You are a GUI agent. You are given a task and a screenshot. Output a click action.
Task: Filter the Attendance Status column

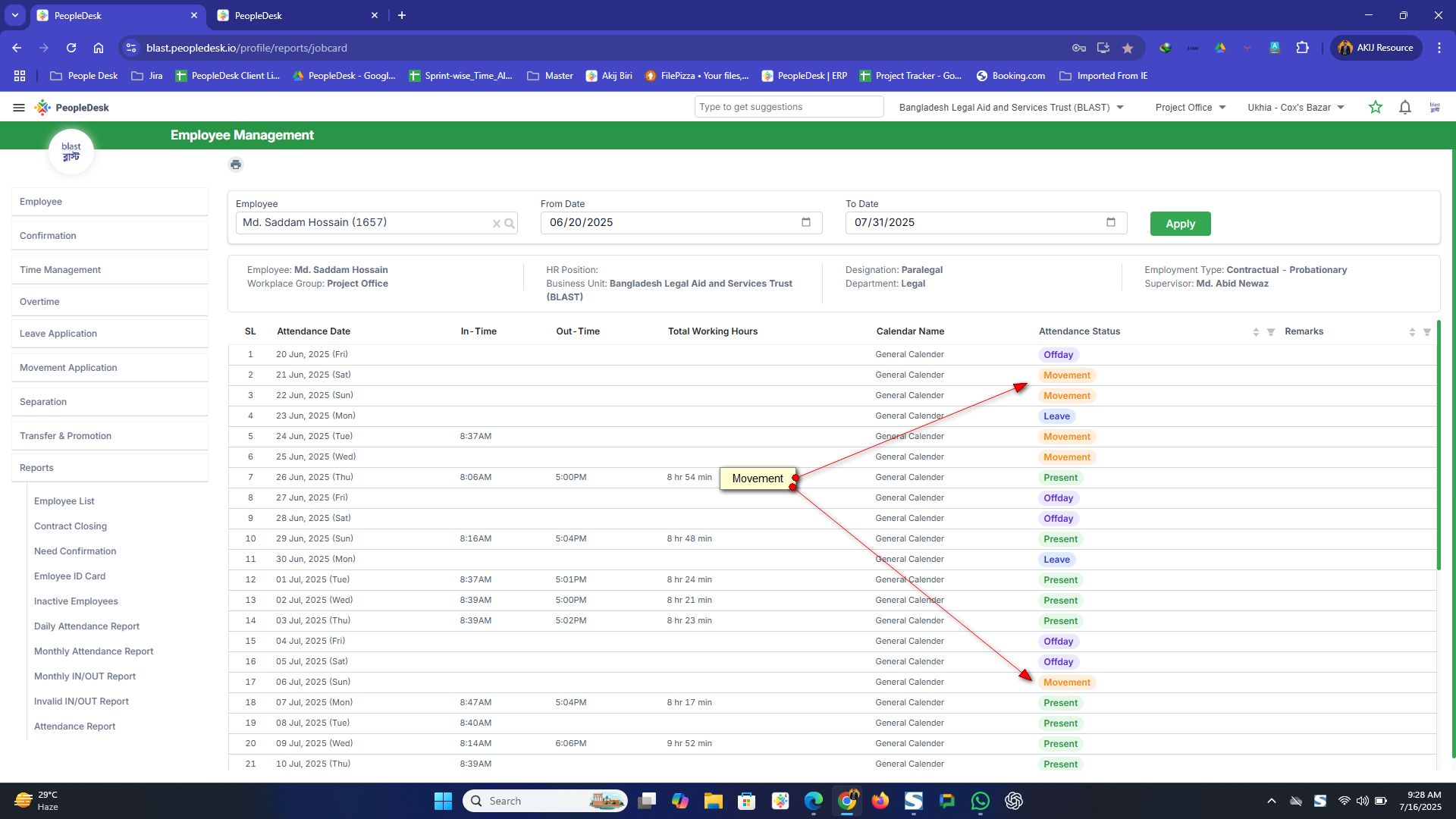click(1271, 332)
